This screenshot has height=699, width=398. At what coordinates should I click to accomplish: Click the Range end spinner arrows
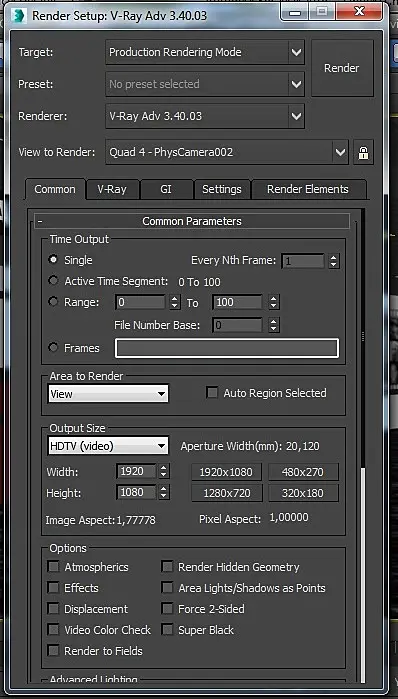click(x=274, y=303)
